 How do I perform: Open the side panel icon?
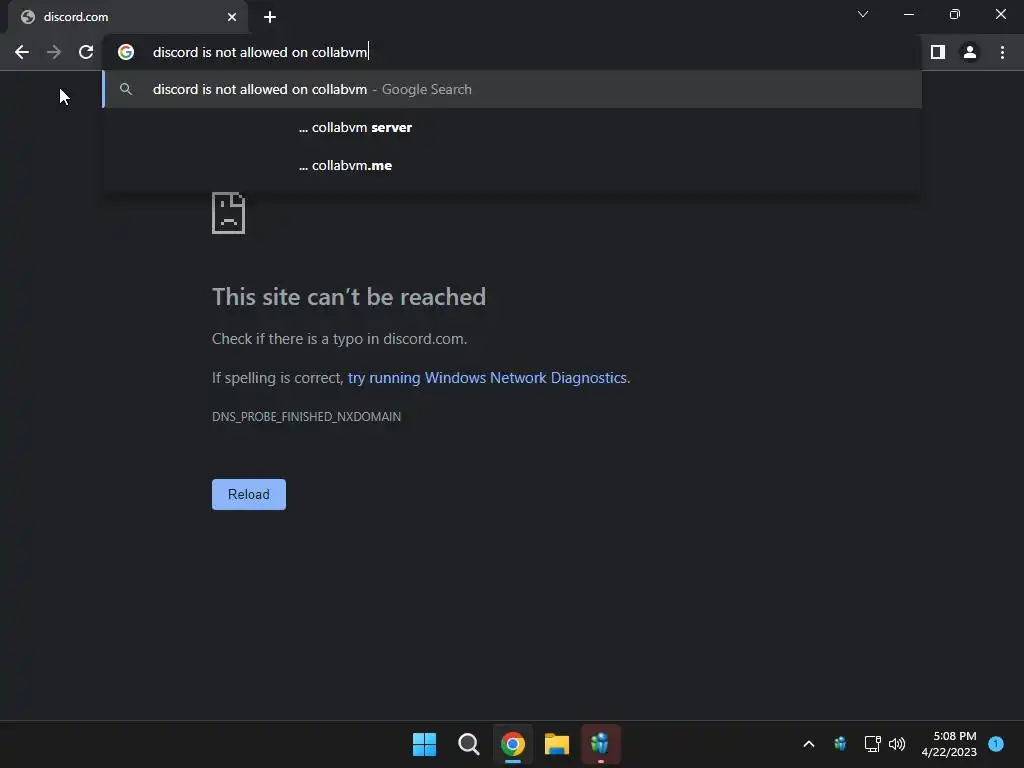coord(938,52)
